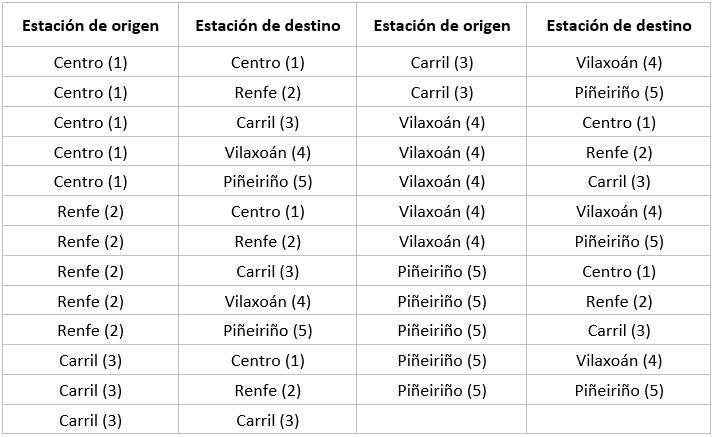Select origin Carril (3) whose destination is Vilaxoán (4)
This screenshot has width=716, height=437.
click(442, 63)
